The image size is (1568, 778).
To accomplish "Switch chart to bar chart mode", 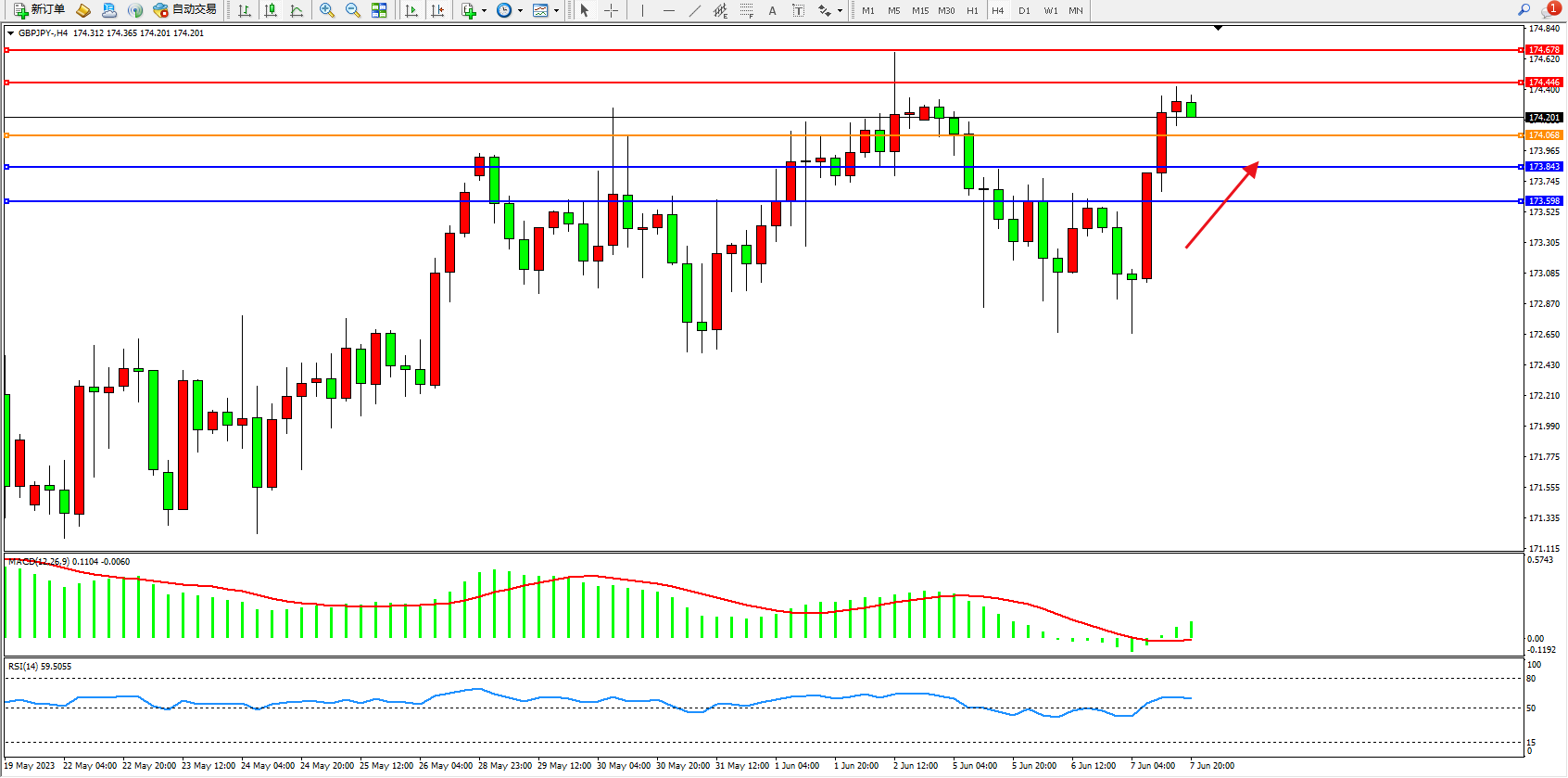I will click(245, 10).
